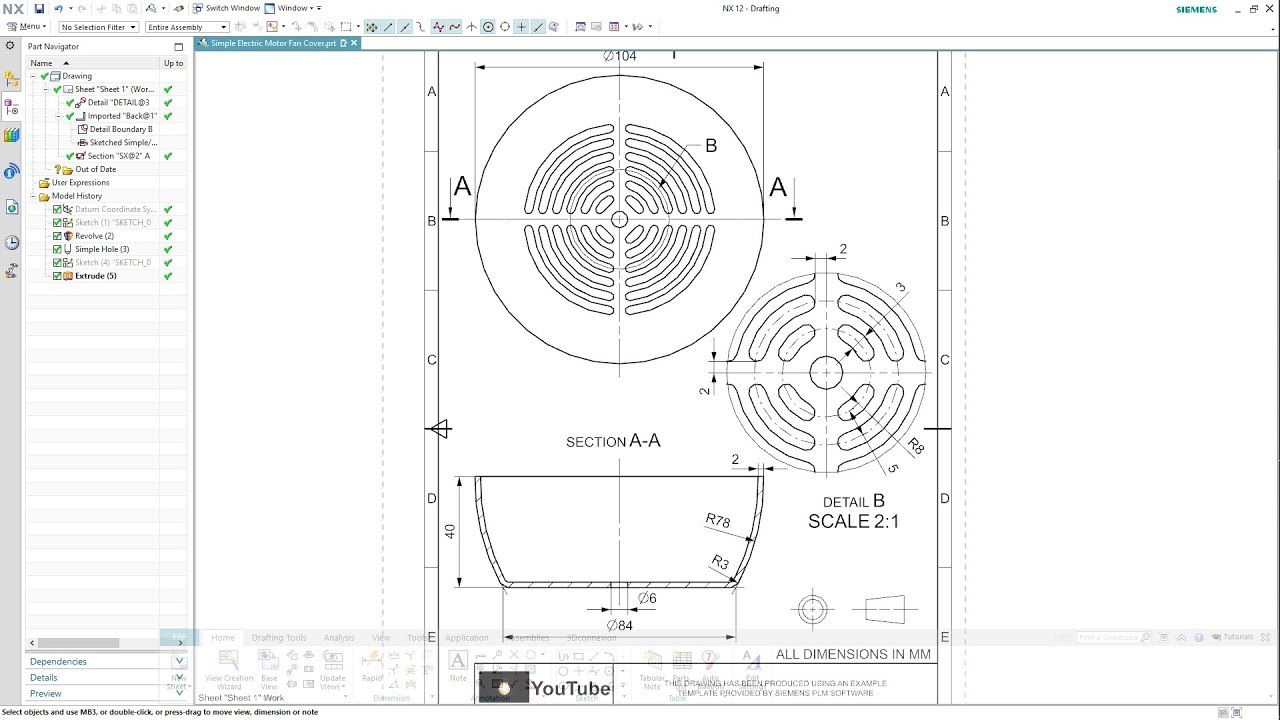
Task: Collapse the Model History folder
Action: coord(33,196)
